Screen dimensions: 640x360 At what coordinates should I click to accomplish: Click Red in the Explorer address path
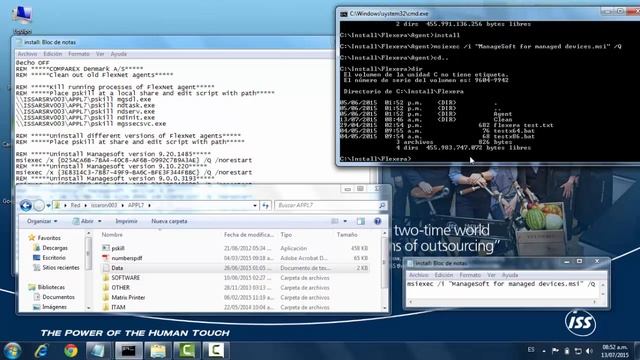[x=76, y=205]
